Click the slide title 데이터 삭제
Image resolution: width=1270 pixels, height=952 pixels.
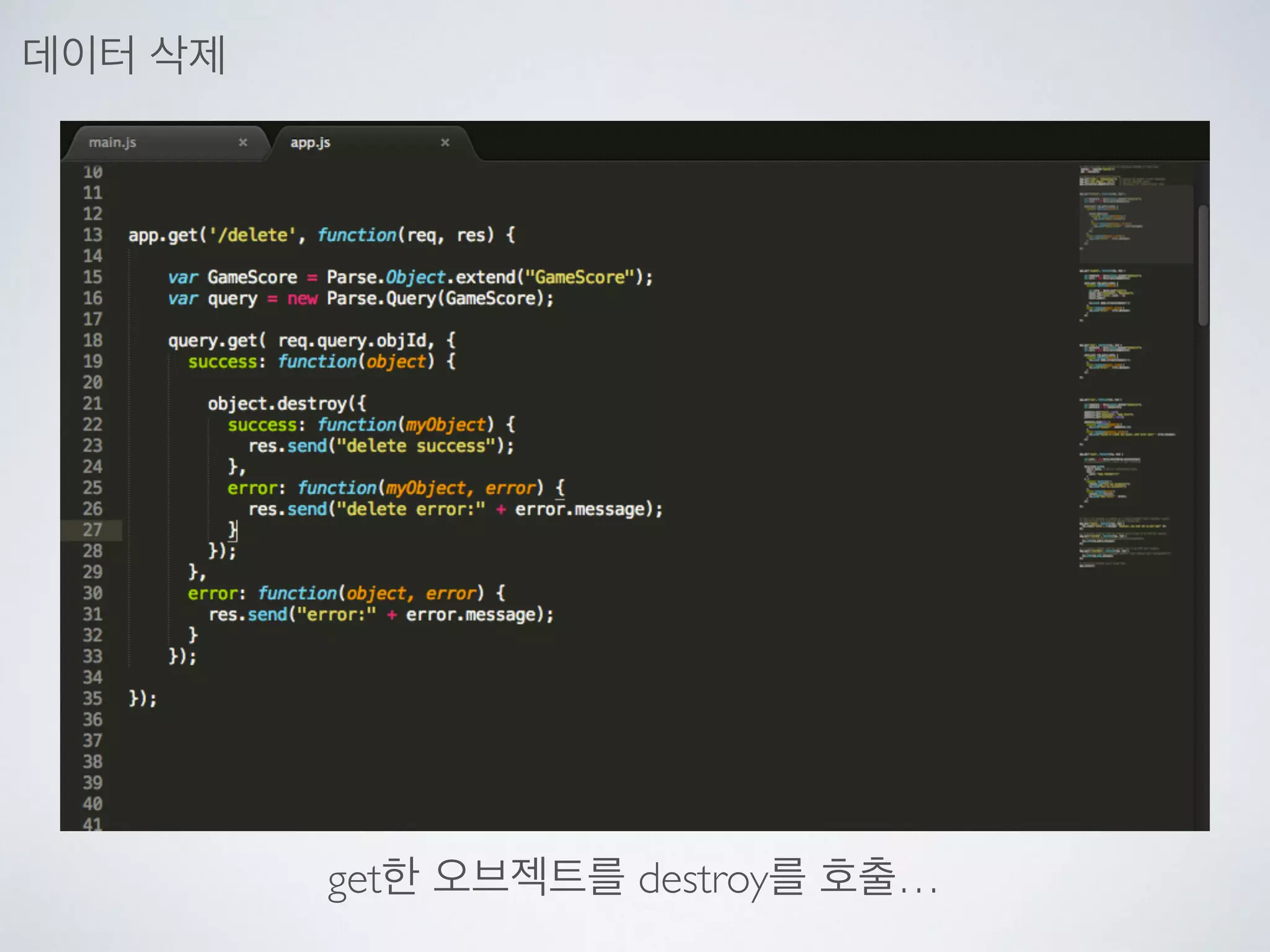tap(124, 55)
